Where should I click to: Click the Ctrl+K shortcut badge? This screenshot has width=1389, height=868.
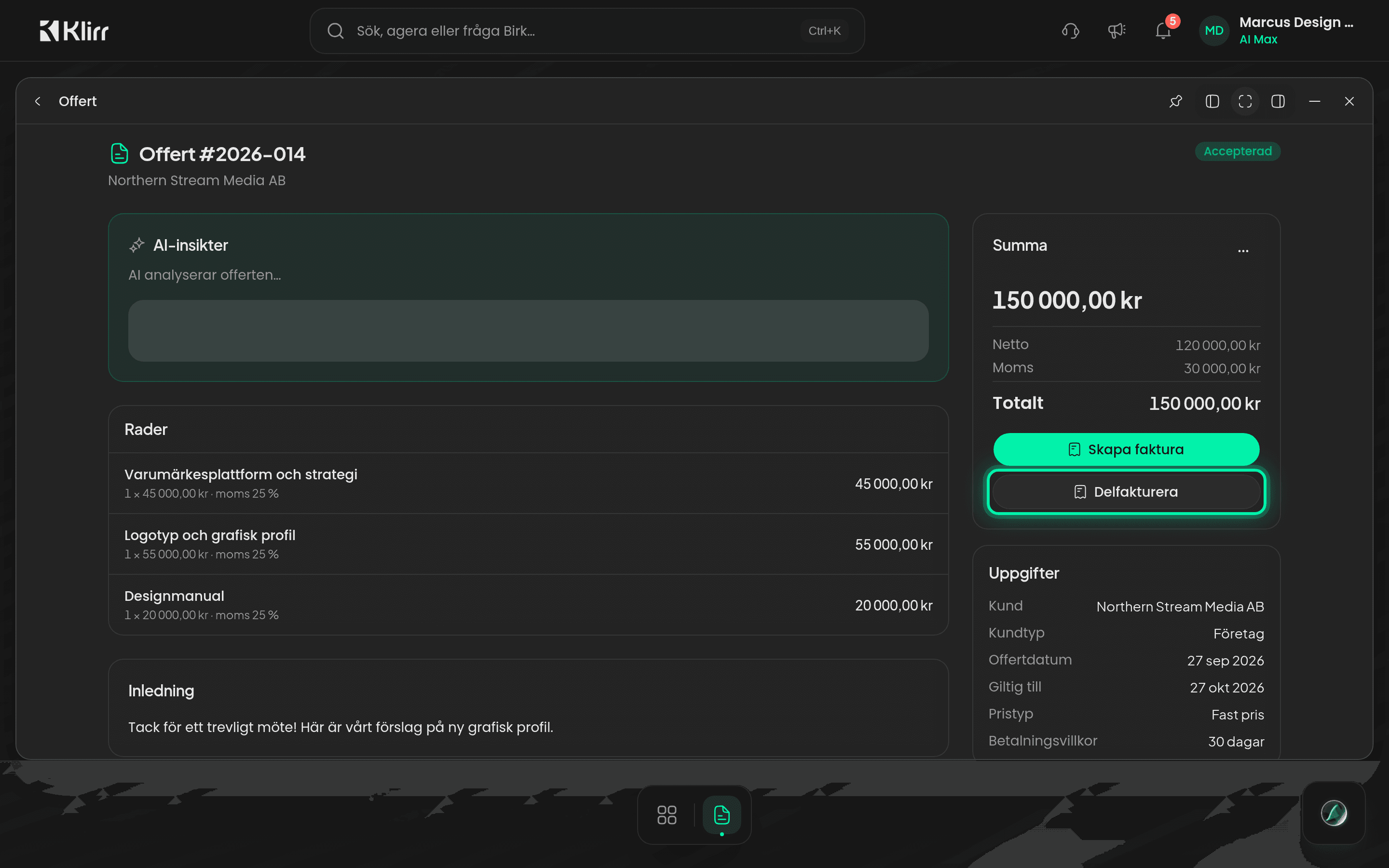(824, 31)
